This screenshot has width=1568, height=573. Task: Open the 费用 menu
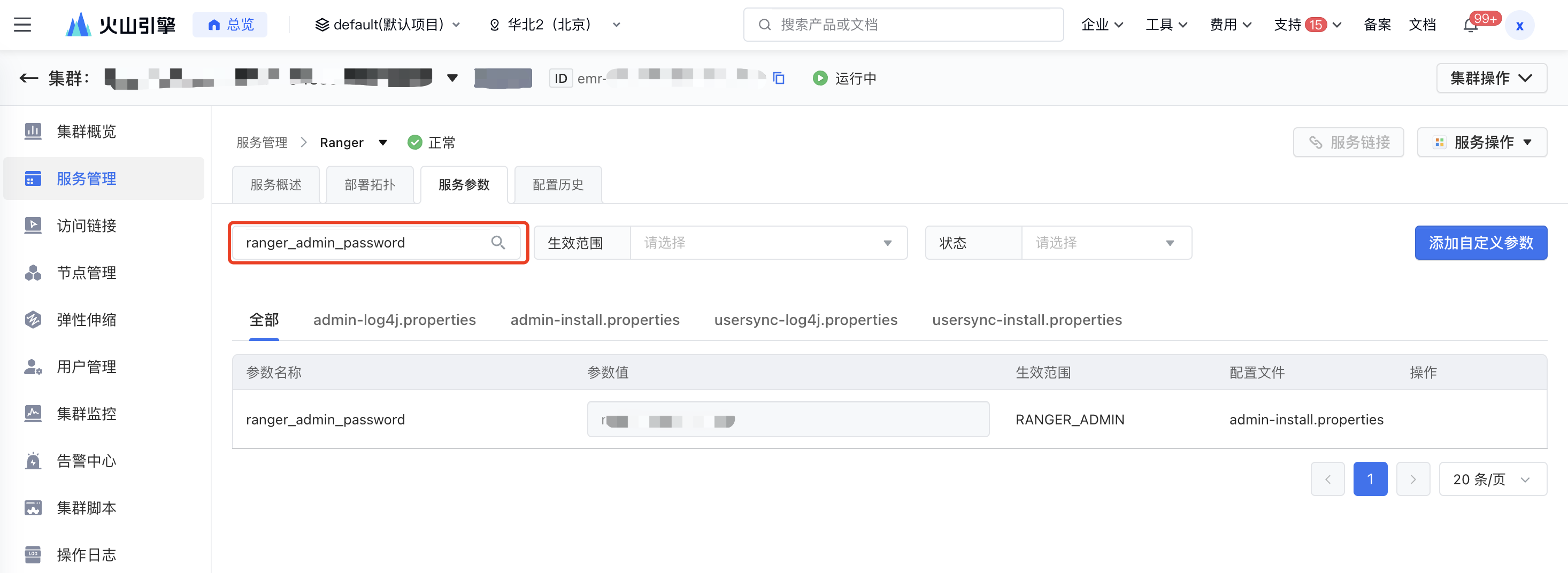click(1230, 25)
